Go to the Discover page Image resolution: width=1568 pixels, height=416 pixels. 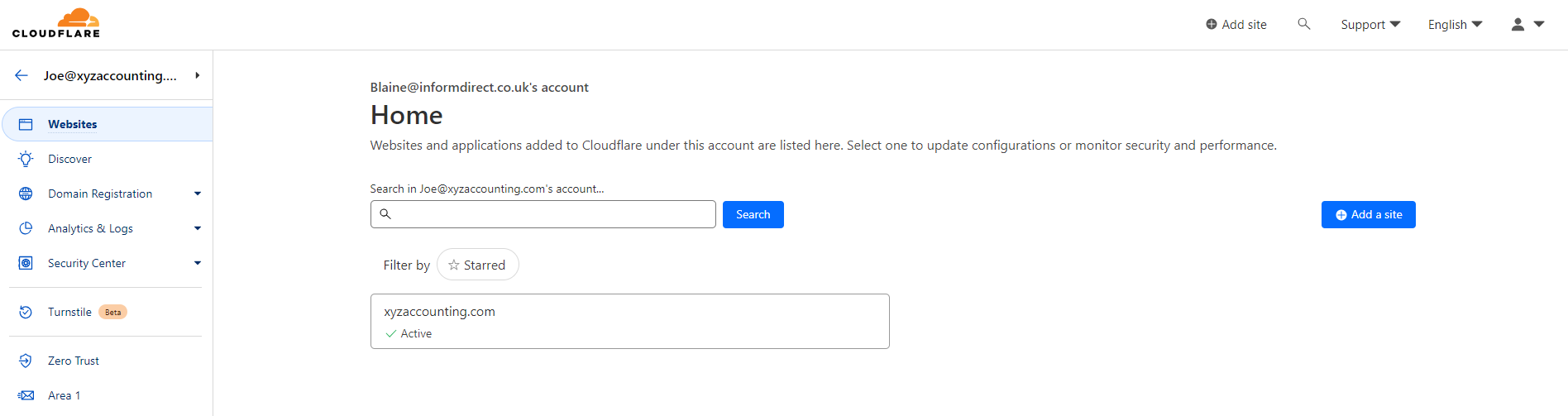[x=69, y=159]
